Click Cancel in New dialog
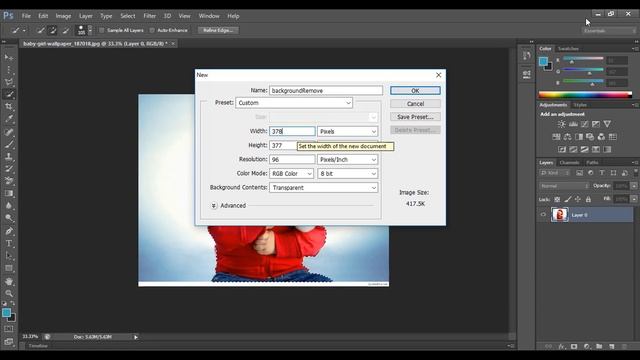640x360 pixels. tap(415, 104)
